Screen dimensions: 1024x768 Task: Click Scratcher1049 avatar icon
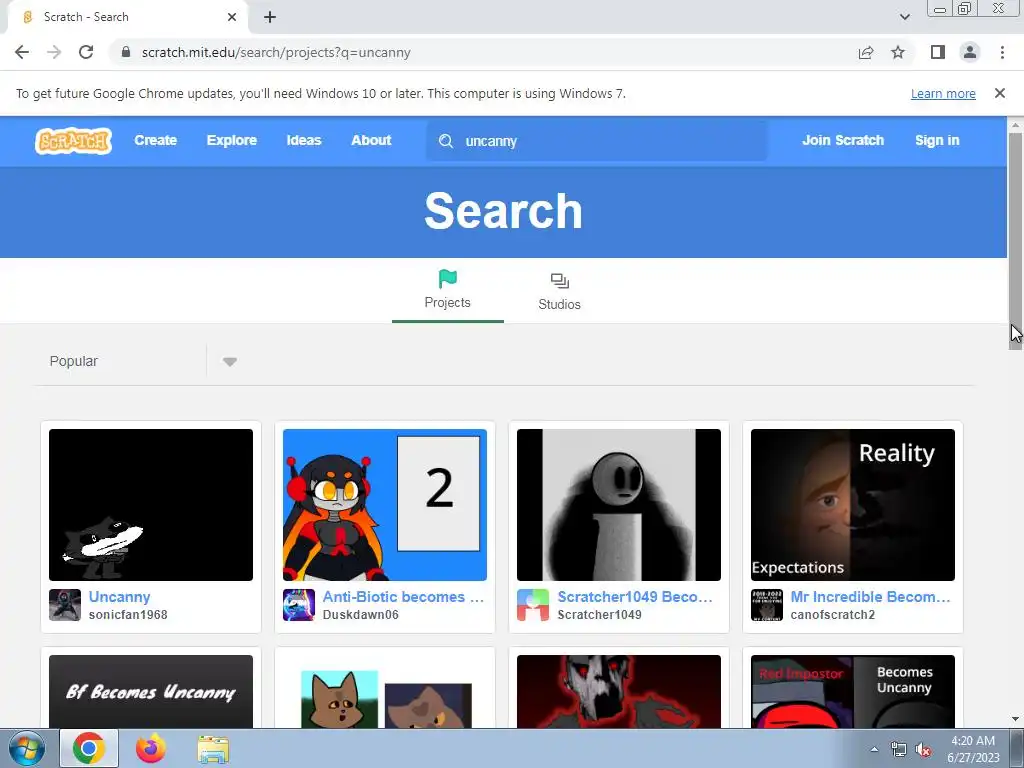pos(533,605)
